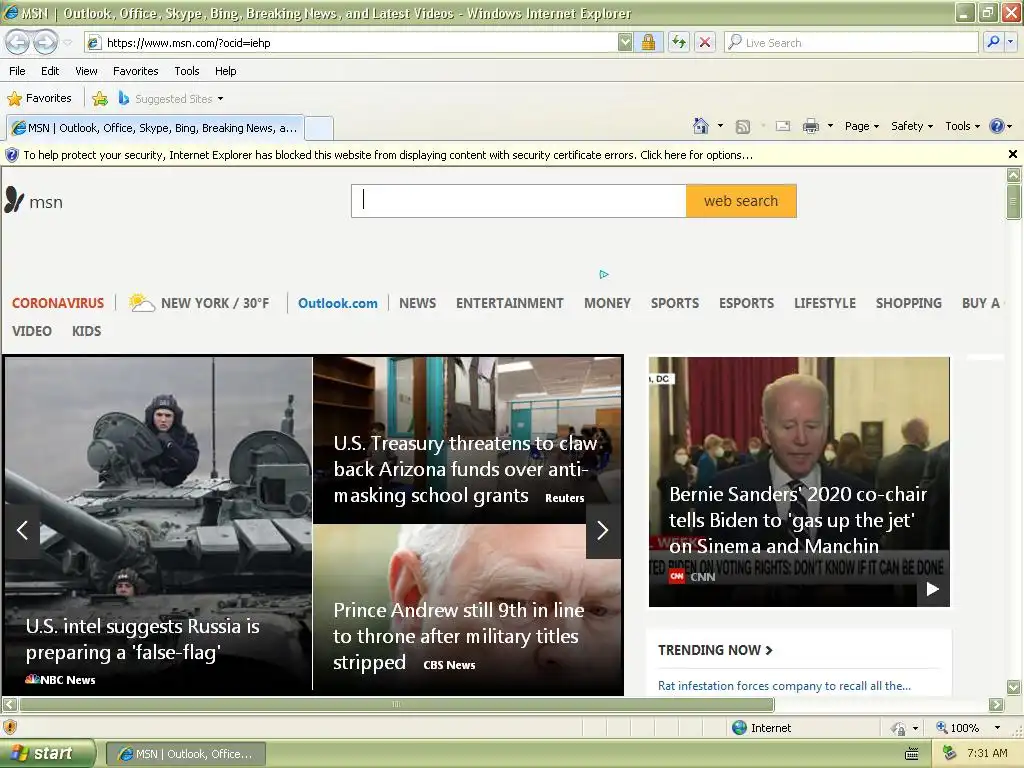This screenshot has width=1024, height=768.
Task: Open the View menu
Action: tap(86, 71)
